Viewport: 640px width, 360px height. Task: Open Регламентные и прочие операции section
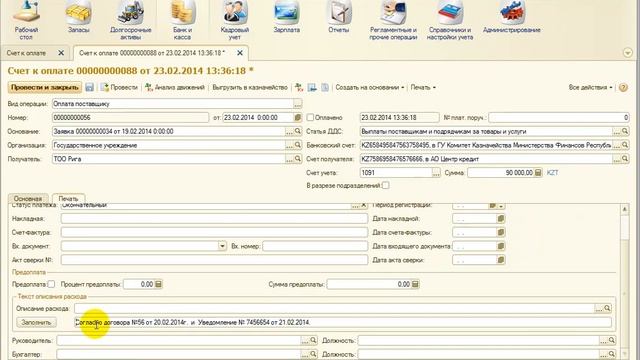coord(393,20)
